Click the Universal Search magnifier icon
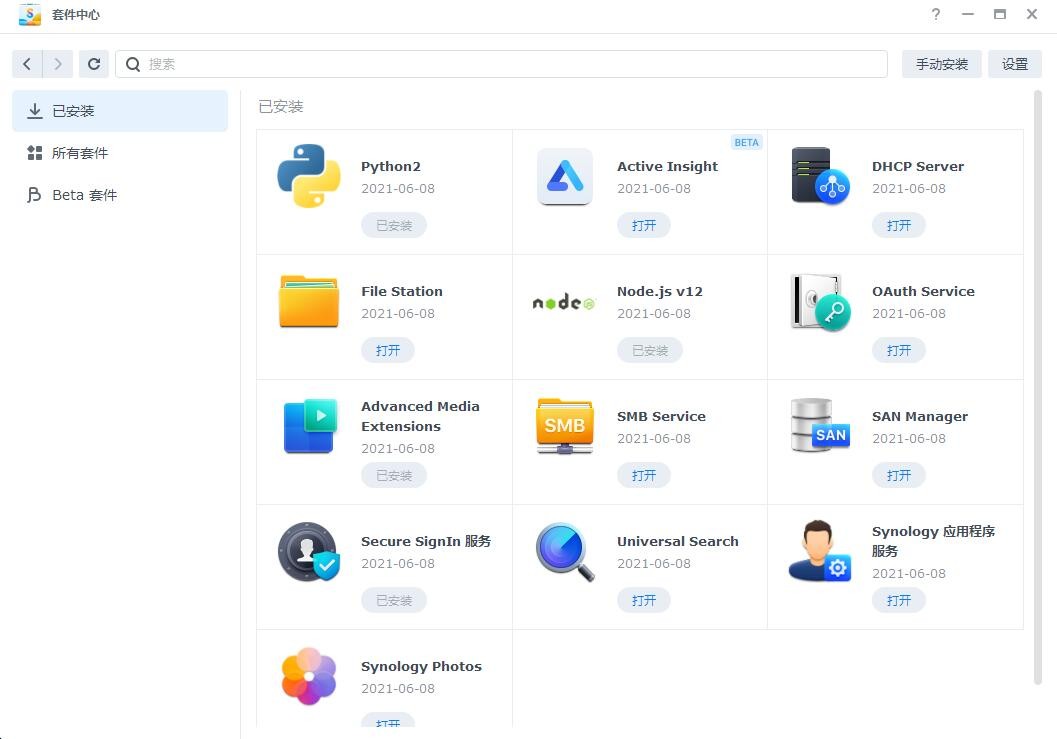The image size is (1057, 739). pos(564,551)
